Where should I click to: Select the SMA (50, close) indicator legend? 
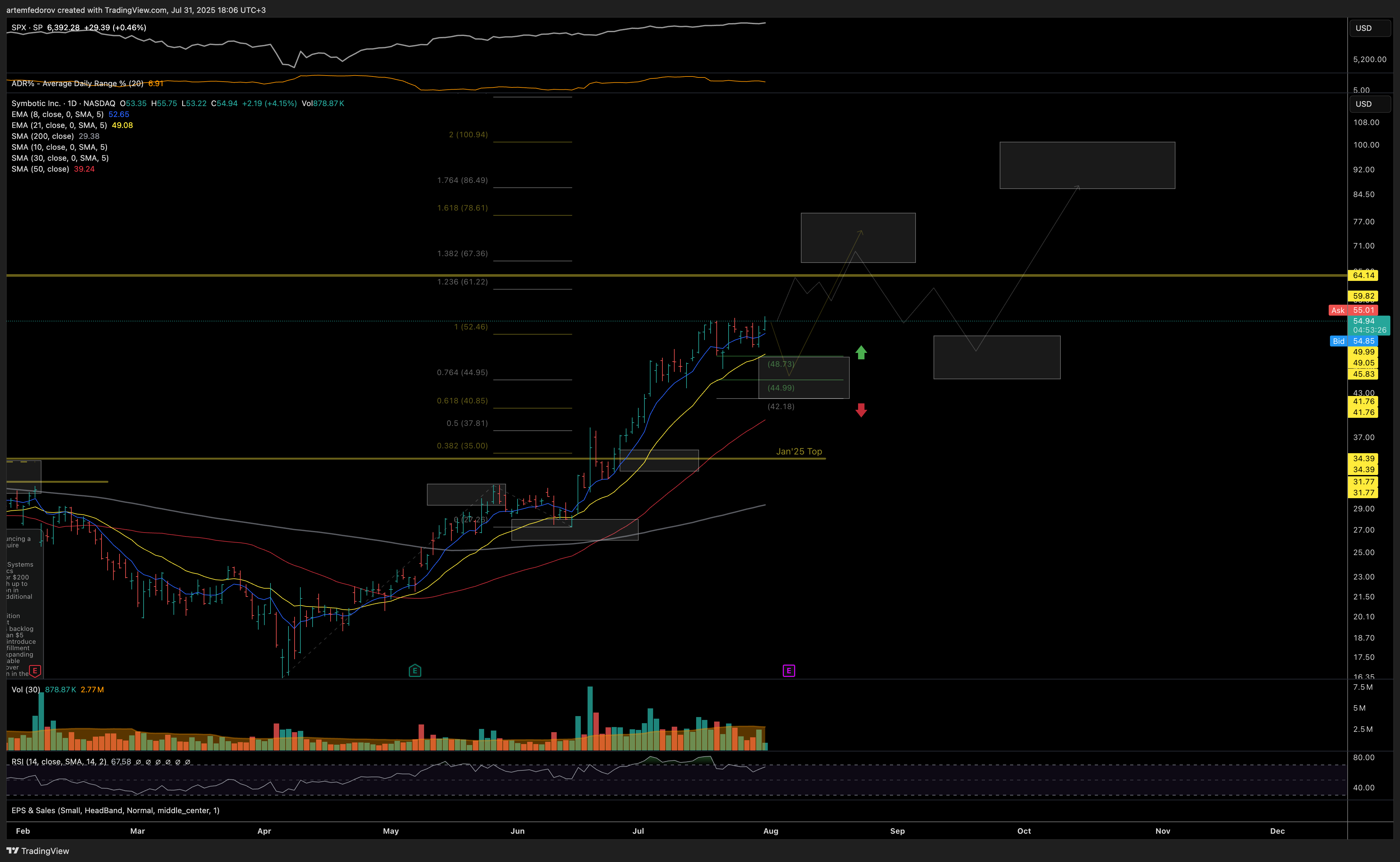coord(40,169)
